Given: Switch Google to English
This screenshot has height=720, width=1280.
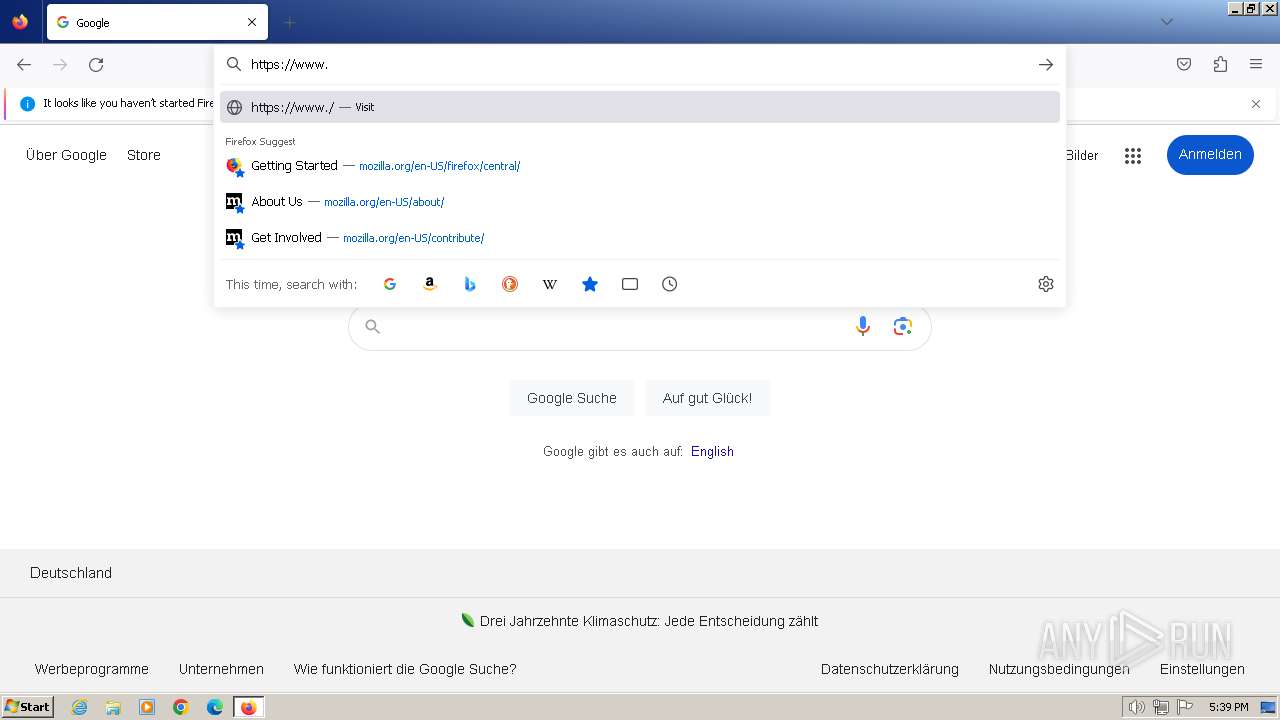Looking at the screenshot, I should pyautogui.click(x=712, y=451).
